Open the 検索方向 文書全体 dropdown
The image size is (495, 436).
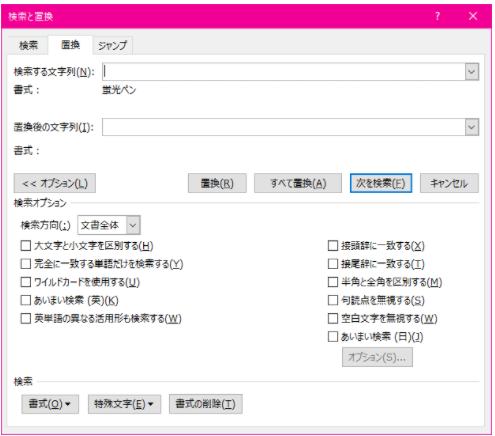click(x=109, y=225)
